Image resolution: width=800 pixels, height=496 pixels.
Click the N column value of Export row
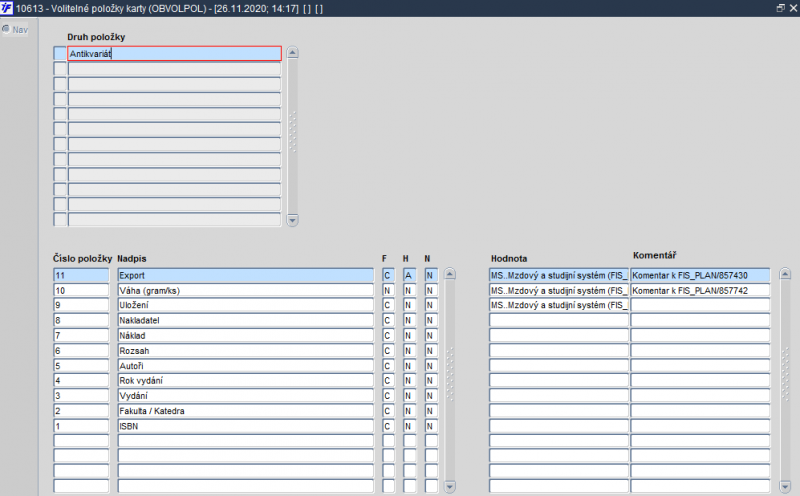(431, 275)
